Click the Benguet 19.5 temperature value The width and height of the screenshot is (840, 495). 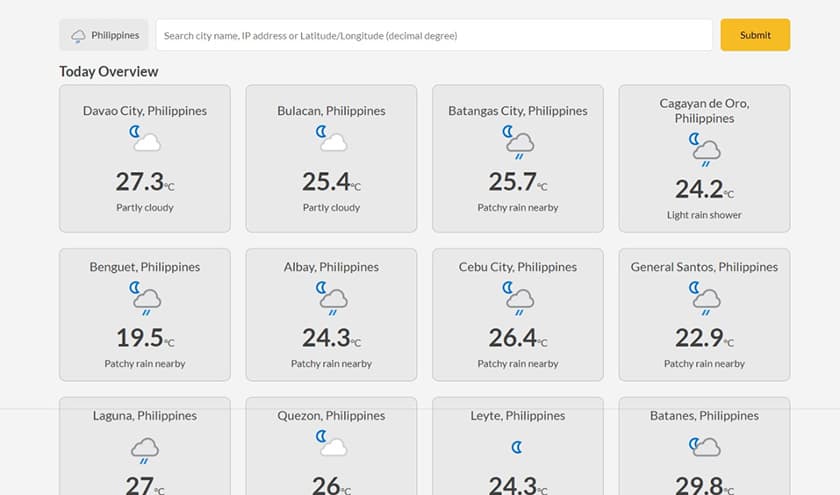click(140, 338)
